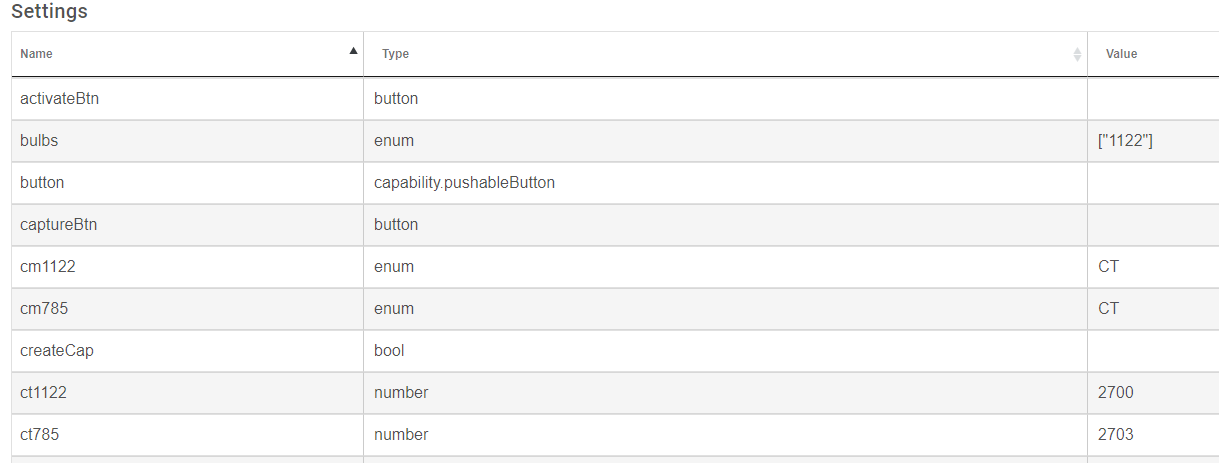The height and width of the screenshot is (463, 1219).
Task: Select the activateBtn row name
Action: 59,99
